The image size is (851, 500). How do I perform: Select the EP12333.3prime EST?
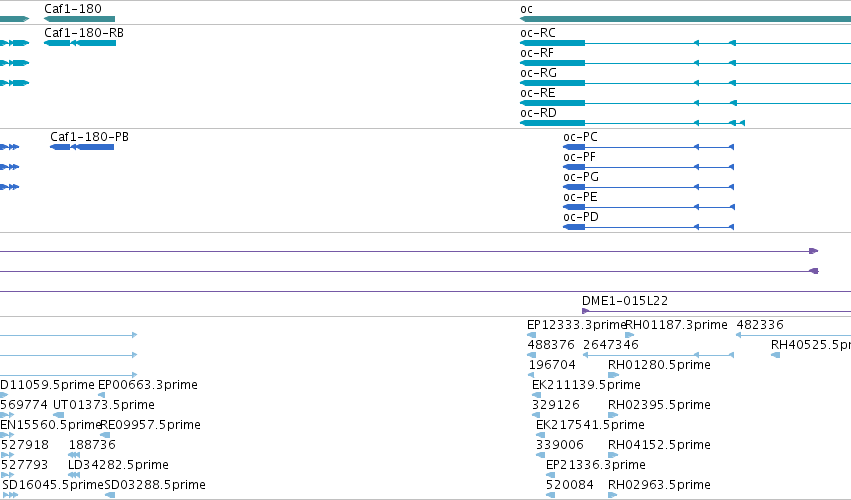pyautogui.click(x=577, y=325)
